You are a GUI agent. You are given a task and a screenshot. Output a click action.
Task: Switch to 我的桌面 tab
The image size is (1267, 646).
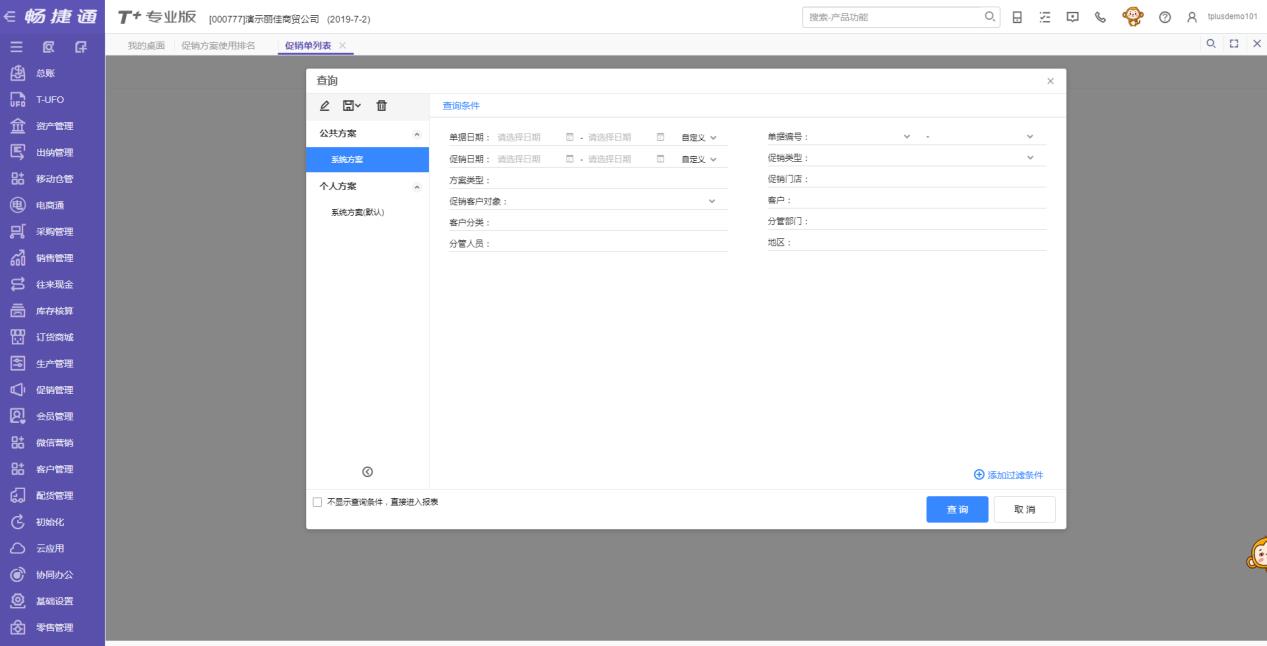coord(146,46)
